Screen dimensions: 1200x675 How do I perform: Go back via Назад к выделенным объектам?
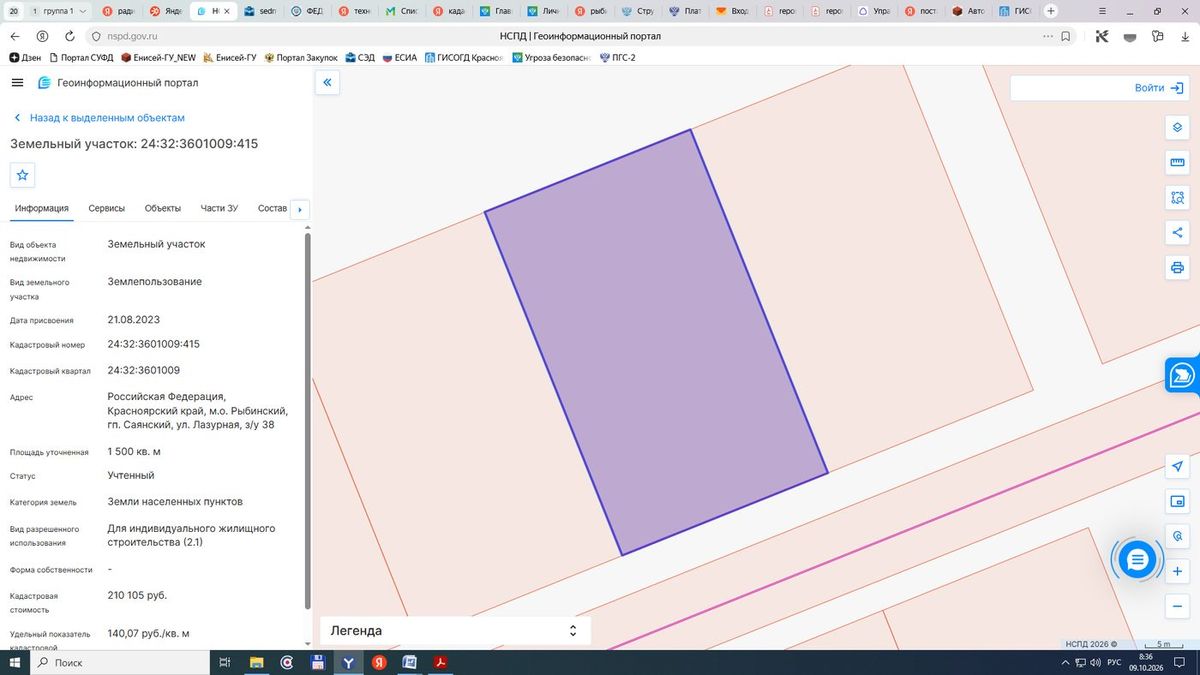(x=99, y=118)
